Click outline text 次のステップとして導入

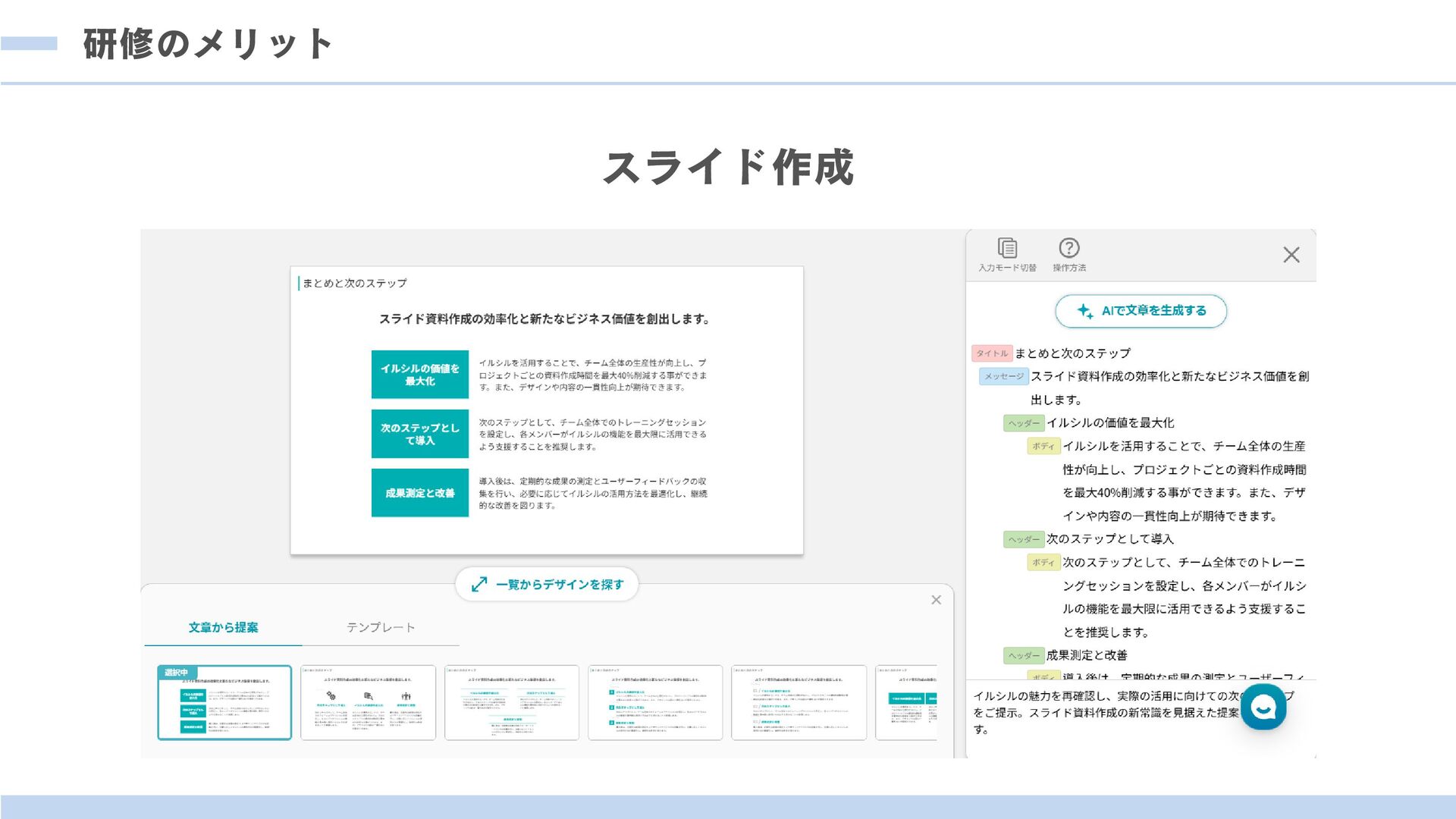pyautogui.click(x=1110, y=539)
